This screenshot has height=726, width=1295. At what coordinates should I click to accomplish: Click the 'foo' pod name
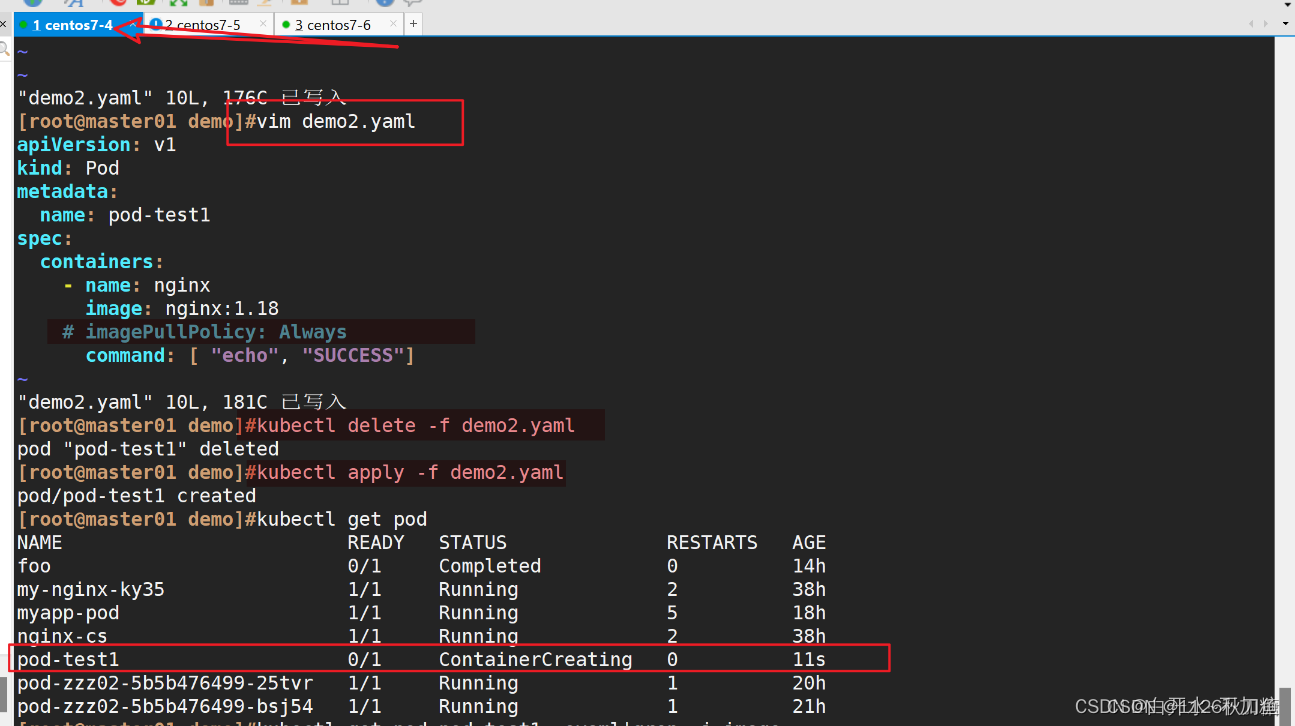pos(34,566)
